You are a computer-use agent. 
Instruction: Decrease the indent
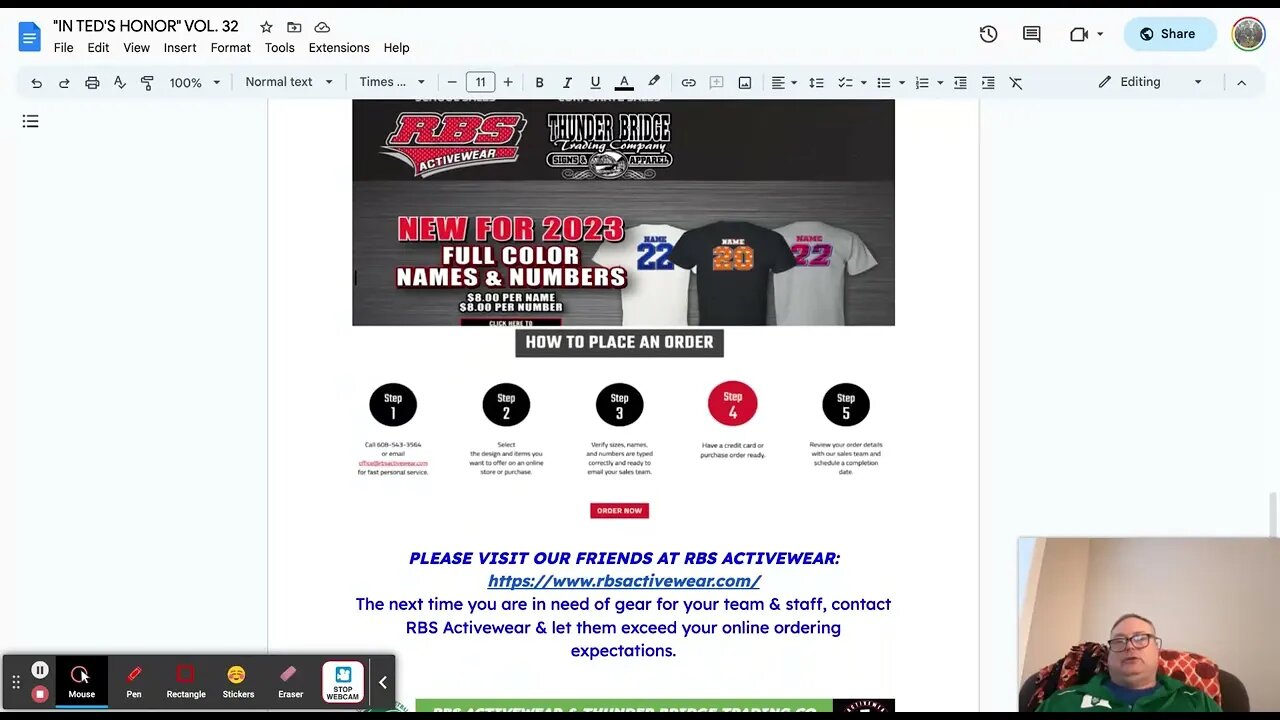[960, 83]
